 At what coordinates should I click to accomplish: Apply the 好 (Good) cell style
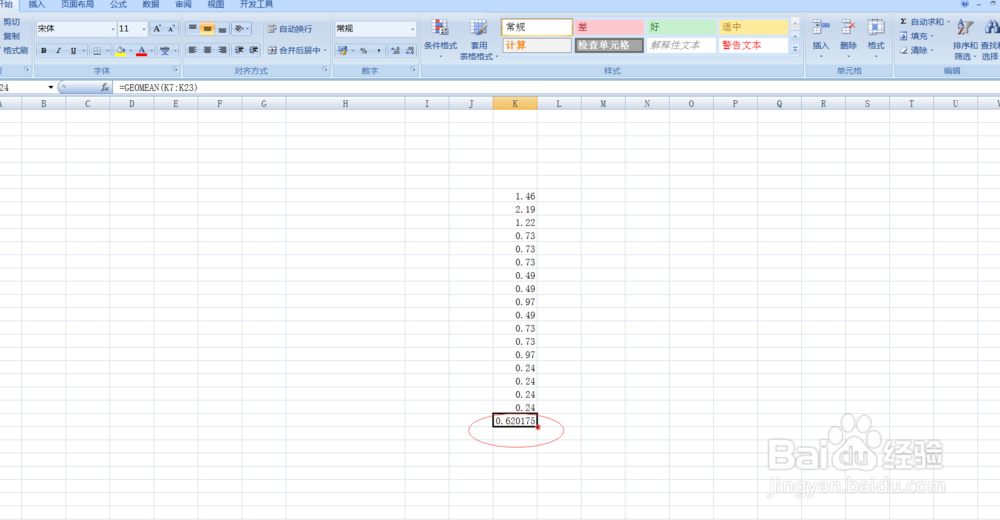pyautogui.click(x=681, y=27)
